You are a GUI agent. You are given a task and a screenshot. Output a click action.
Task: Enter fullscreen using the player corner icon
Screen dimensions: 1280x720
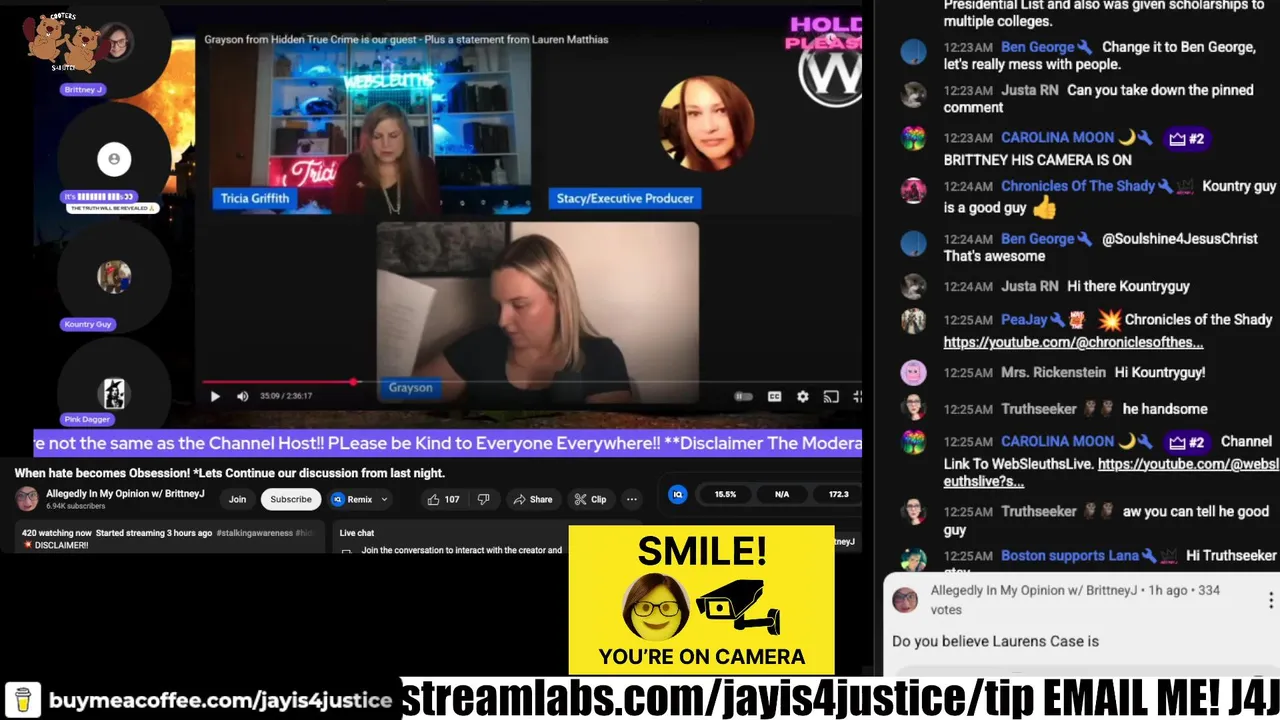(857, 396)
